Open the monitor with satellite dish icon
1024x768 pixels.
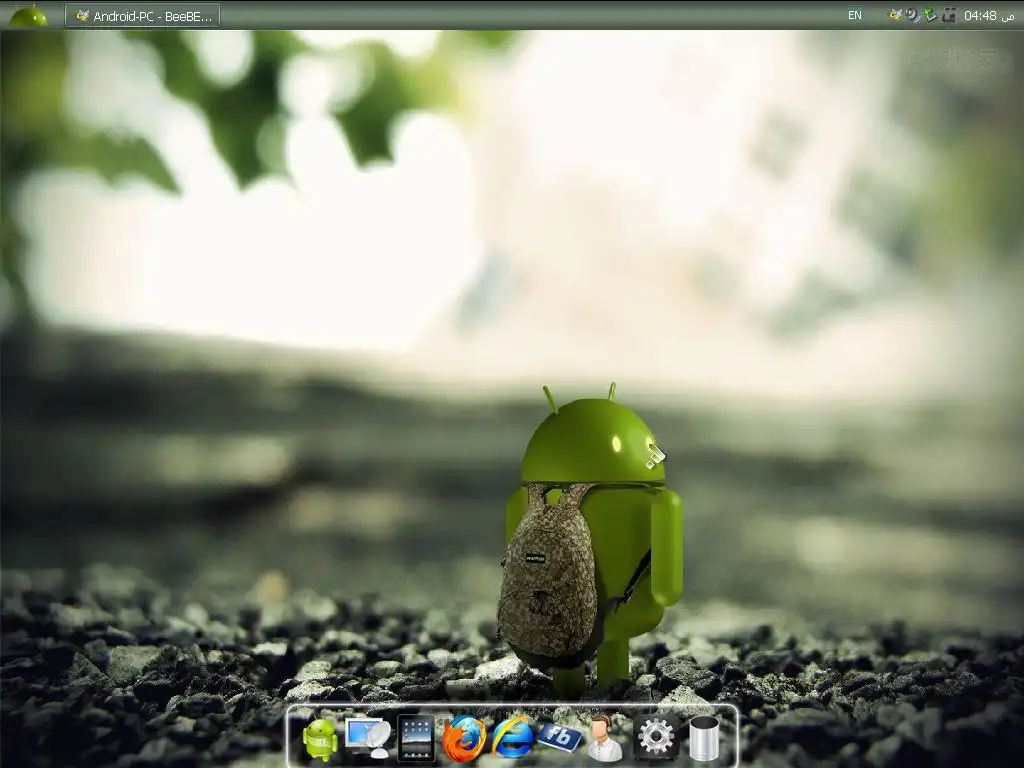point(368,738)
